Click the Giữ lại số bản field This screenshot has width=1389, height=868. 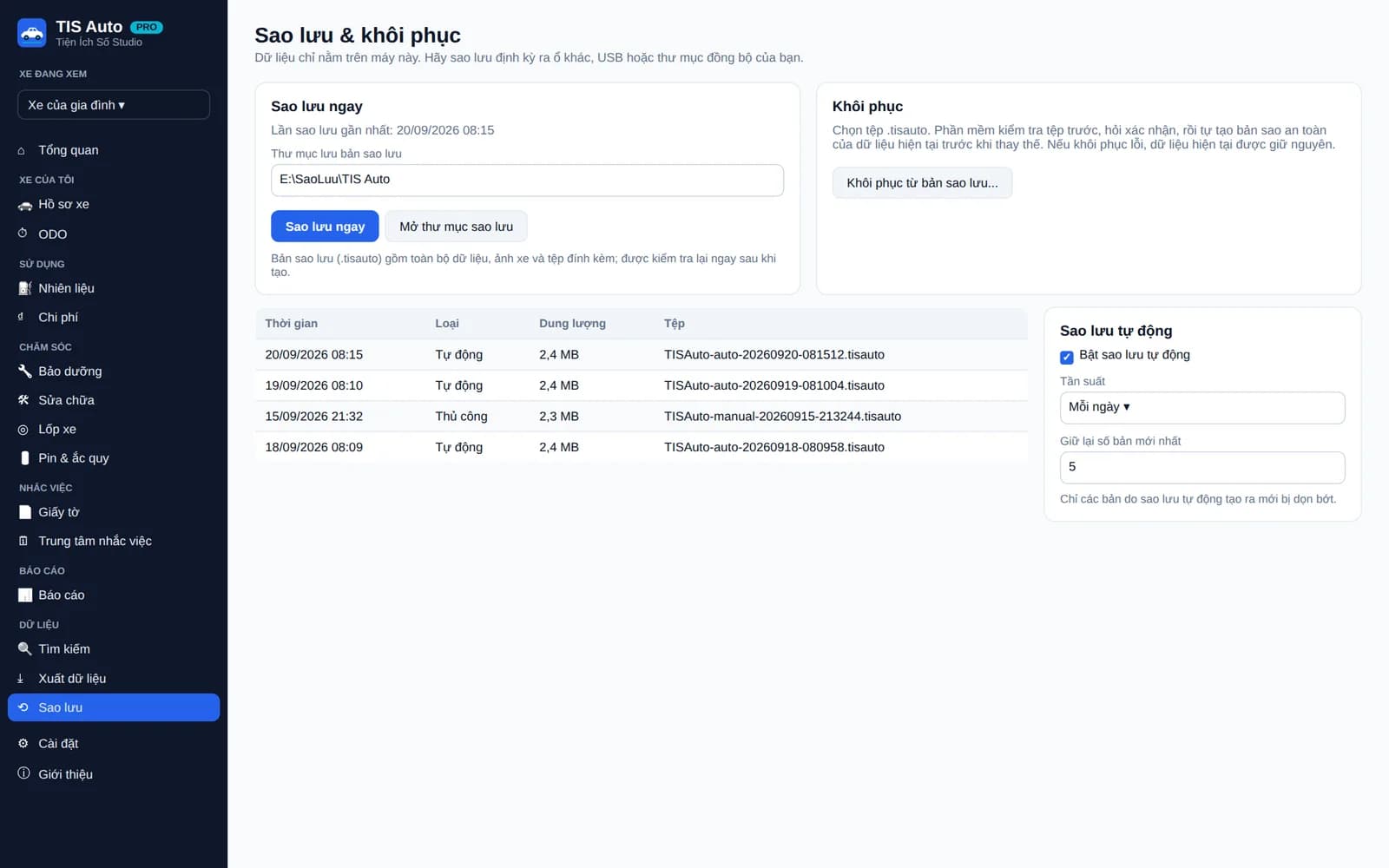(1202, 467)
